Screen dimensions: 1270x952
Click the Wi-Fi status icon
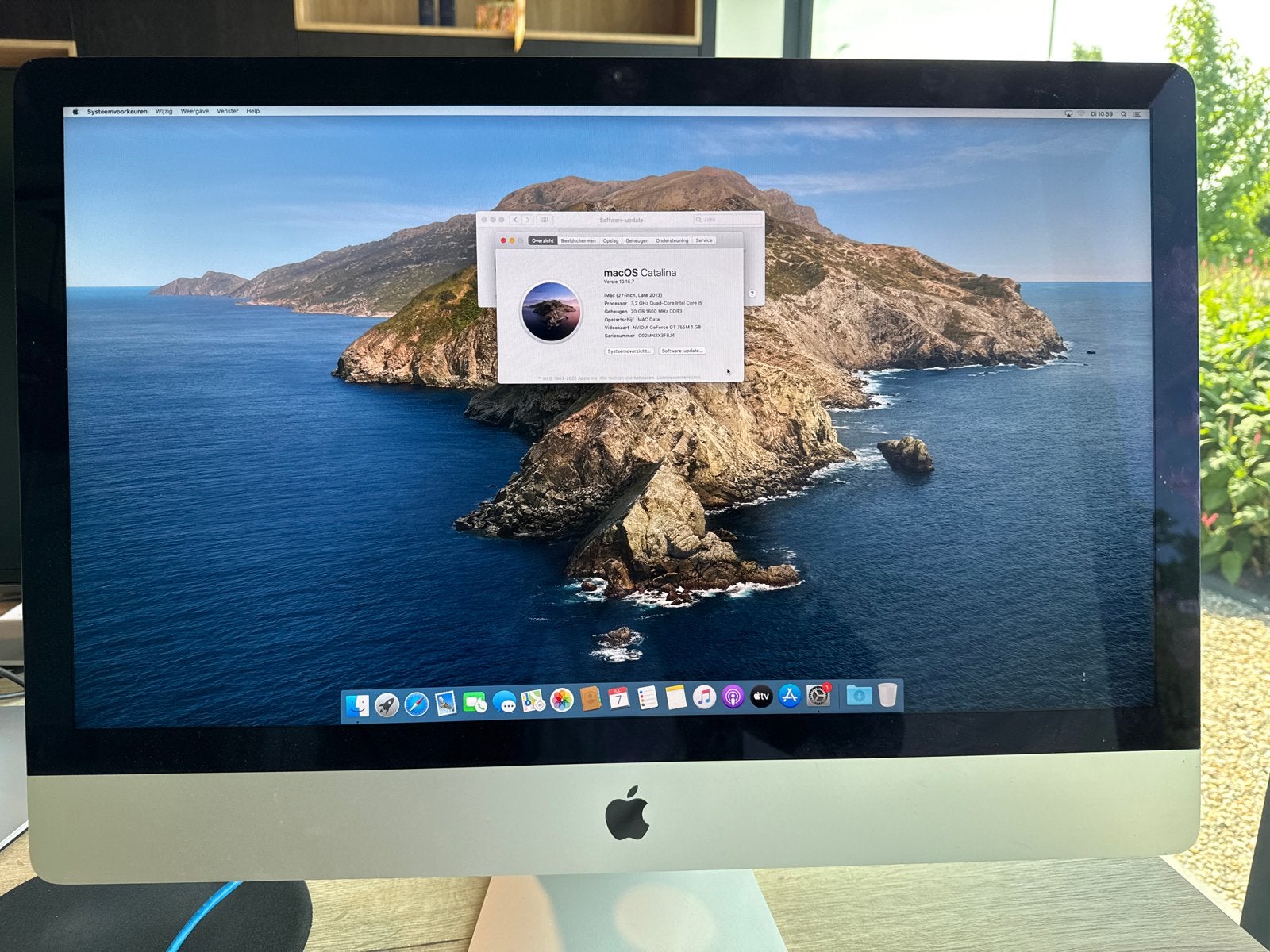pyautogui.click(x=1081, y=114)
